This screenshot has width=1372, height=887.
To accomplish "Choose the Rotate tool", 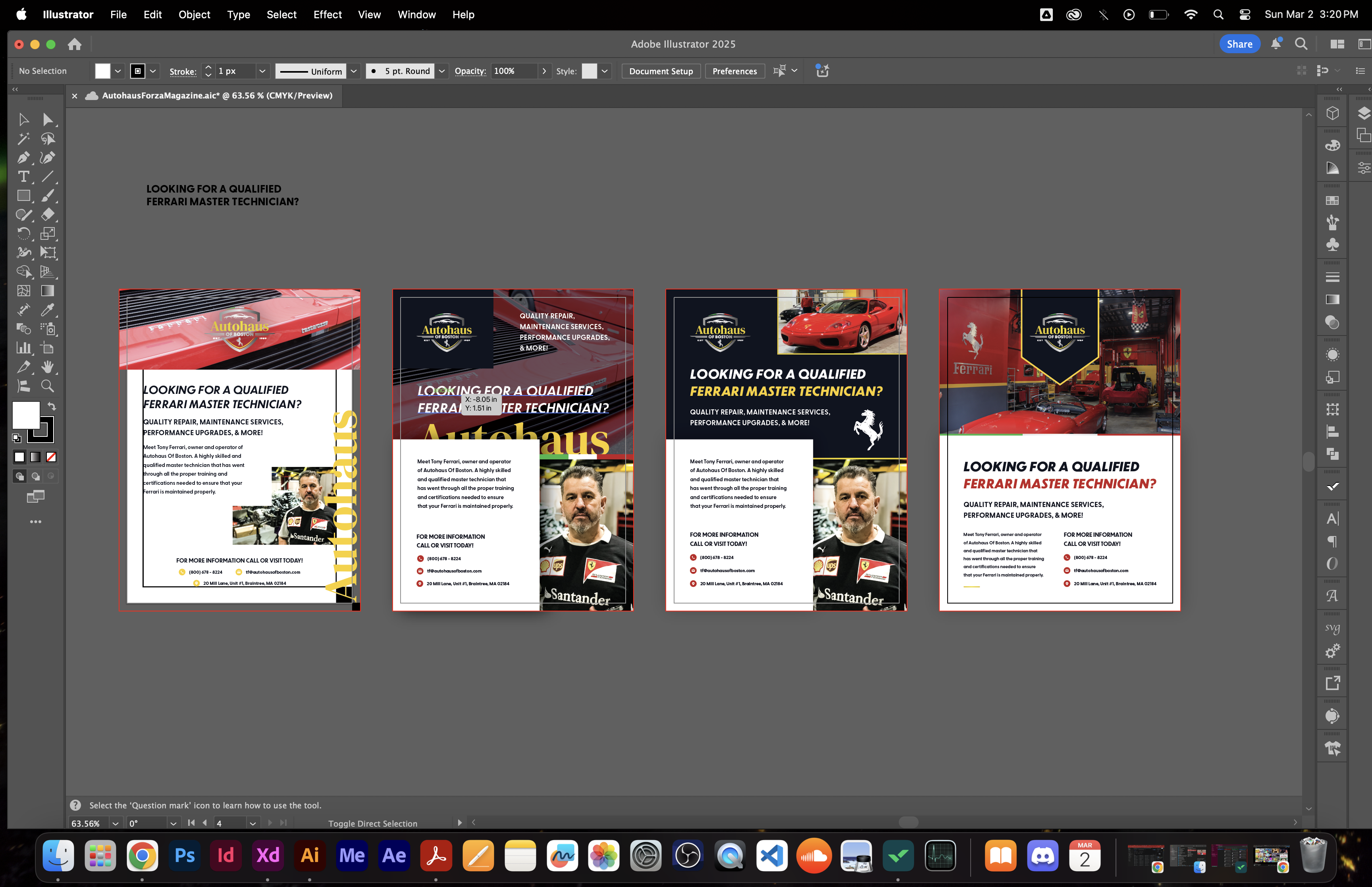I will pyautogui.click(x=23, y=234).
